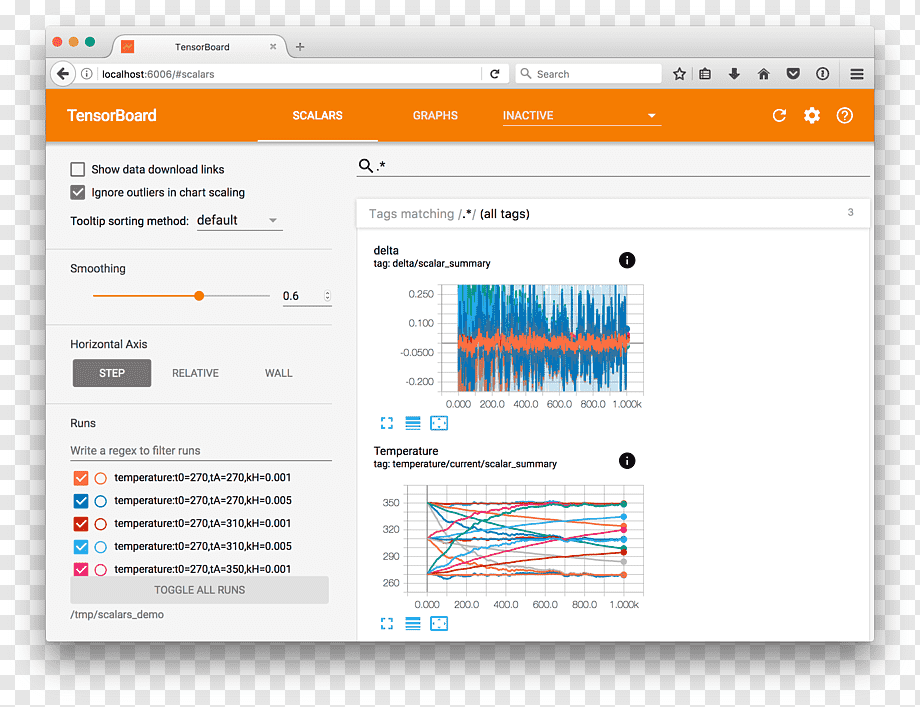Switch to the GRAPHS tab
Viewport: 920px width, 707px height.
435,116
